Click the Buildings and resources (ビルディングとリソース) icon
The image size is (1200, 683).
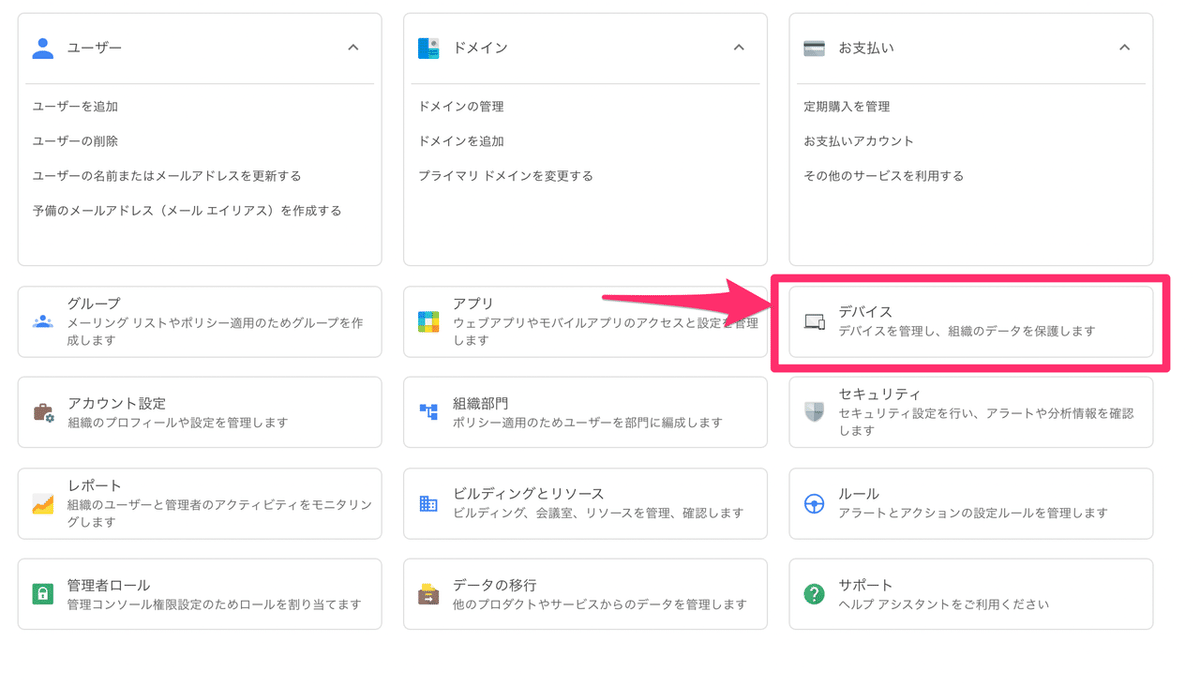click(428, 503)
